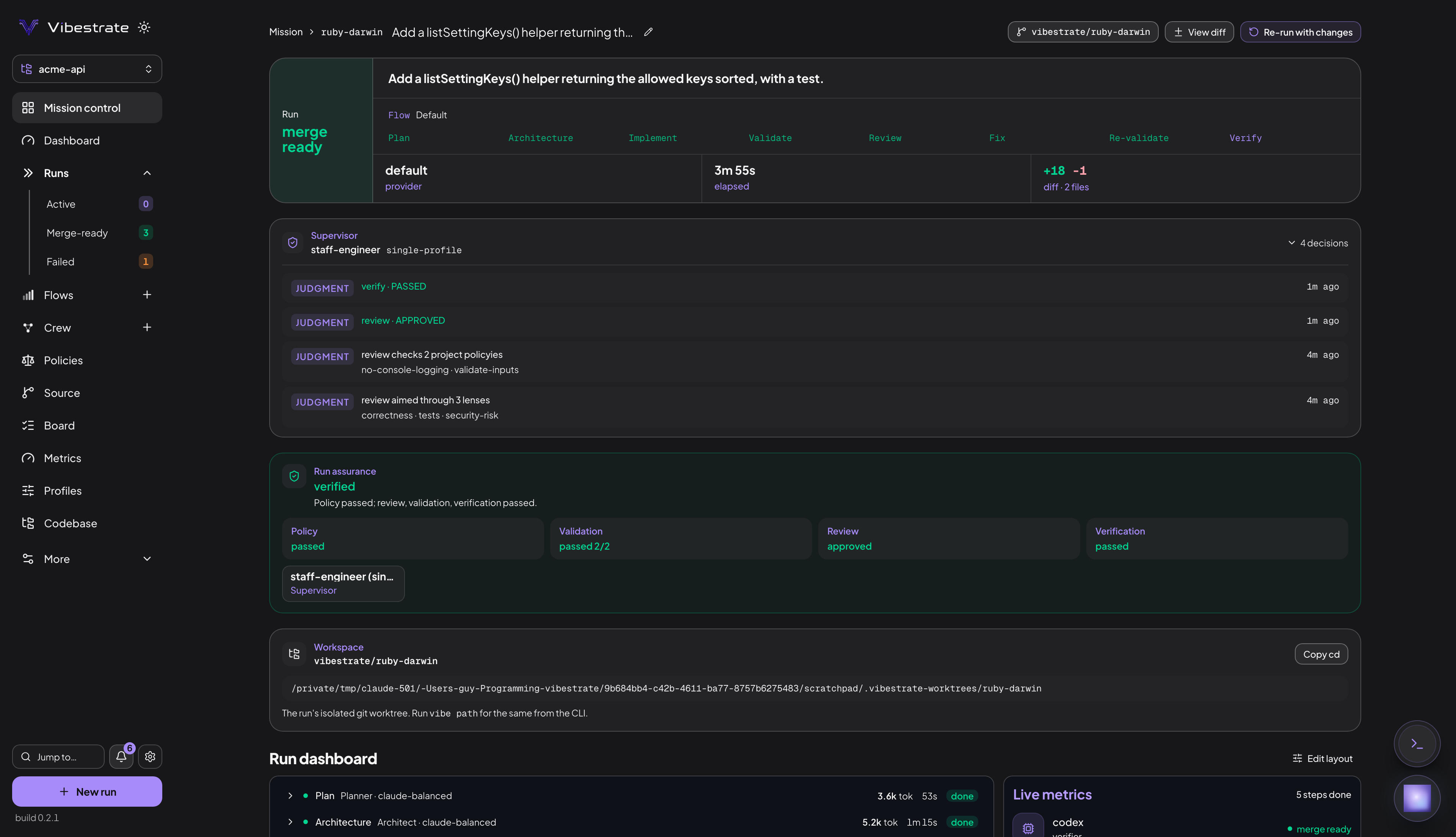Open Profiles sliders icon
Image resolution: width=1456 pixels, height=837 pixels.
click(x=28, y=491)
